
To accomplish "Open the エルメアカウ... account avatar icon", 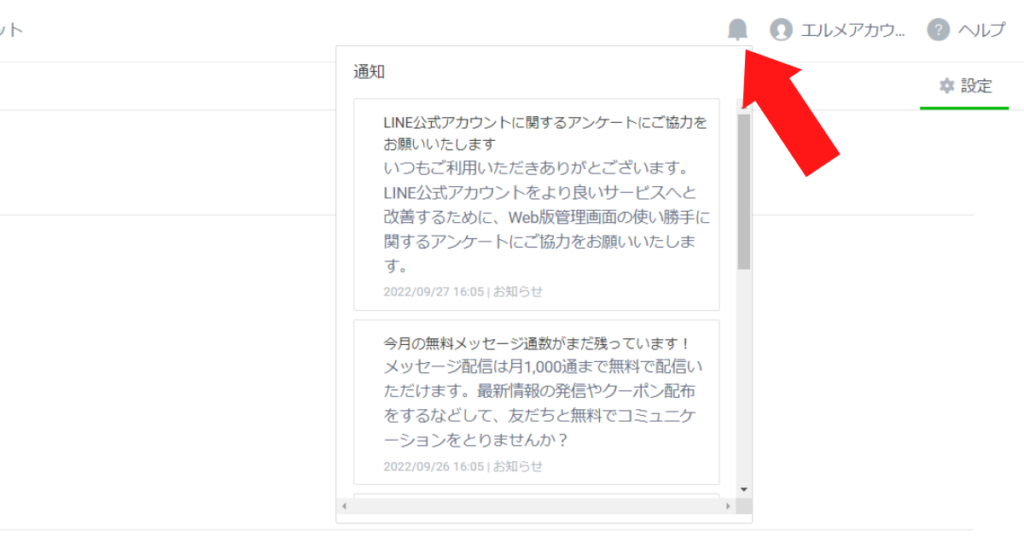I will [x=780, y=29].
